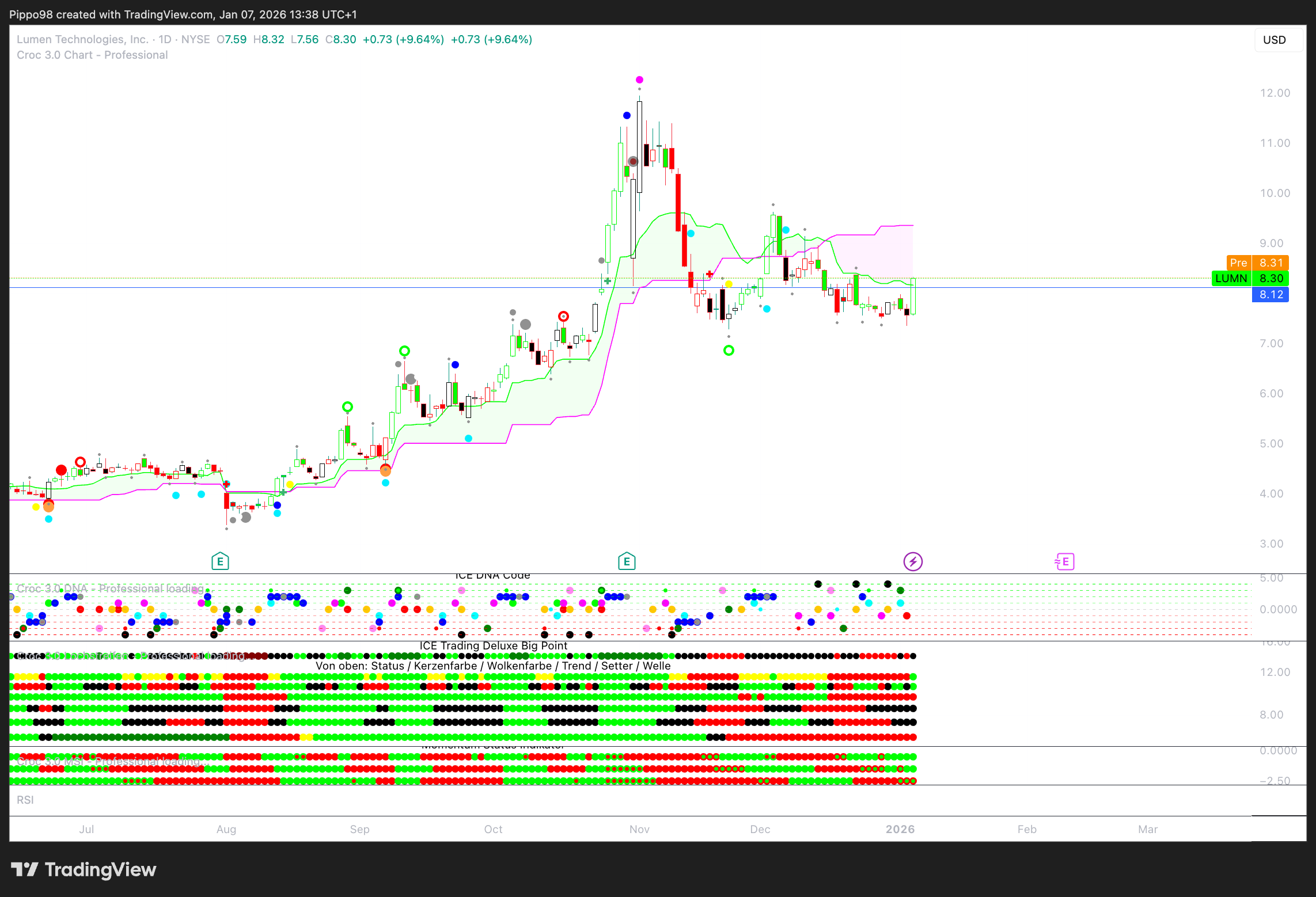Click the Croc 3.0 MSI indicator label

click(x=109, y=762)
